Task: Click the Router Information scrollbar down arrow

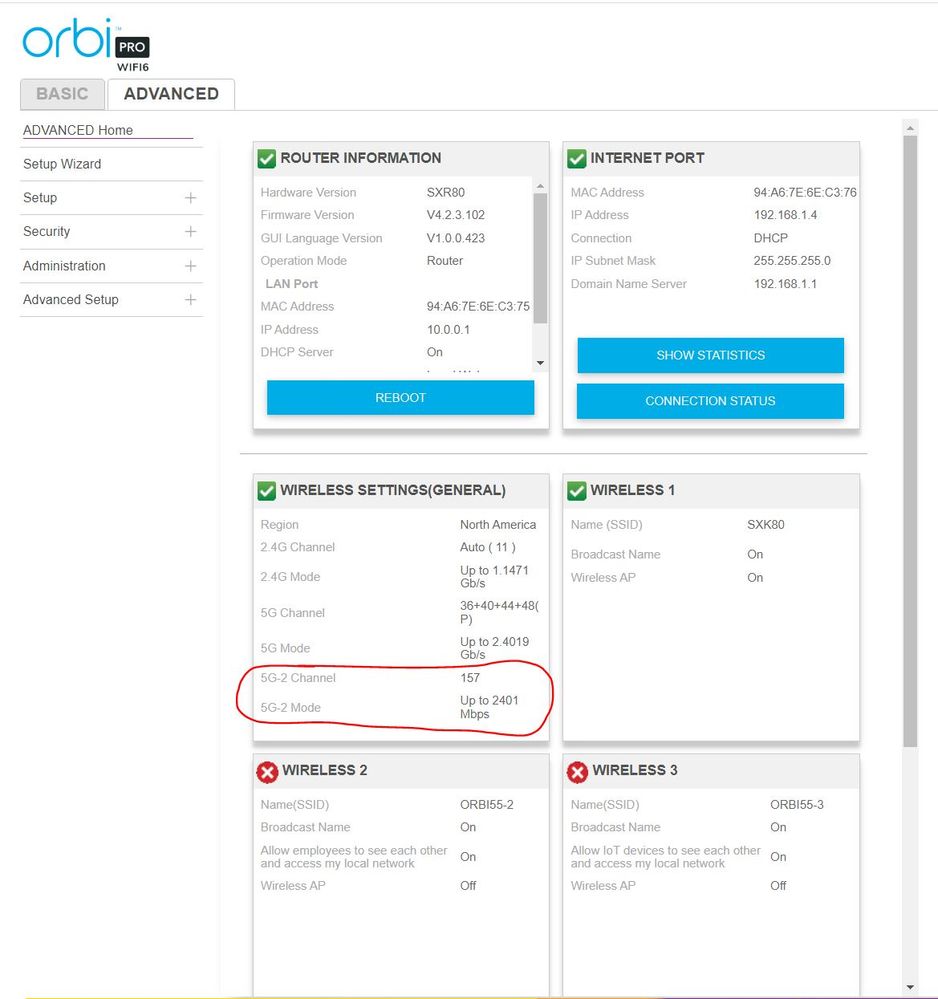Action: [540, 363]
